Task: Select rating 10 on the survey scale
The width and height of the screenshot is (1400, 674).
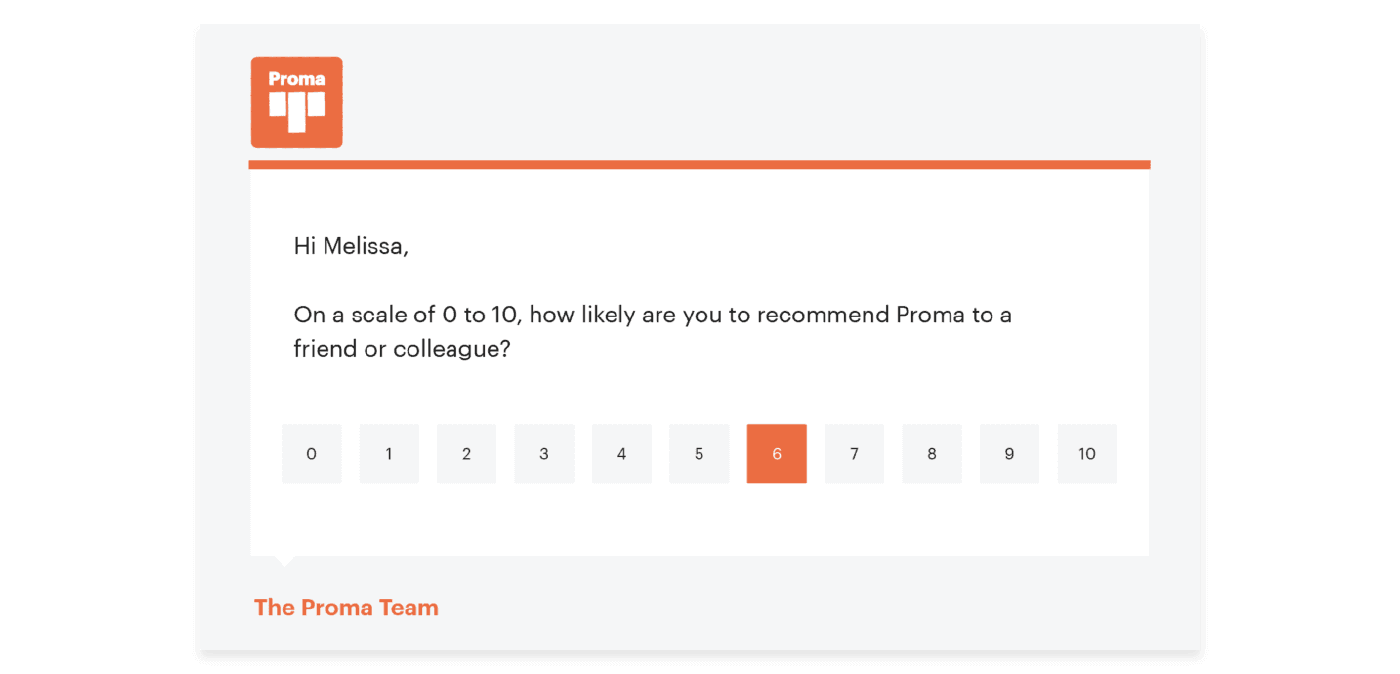Action: (x=1086, y=453)
